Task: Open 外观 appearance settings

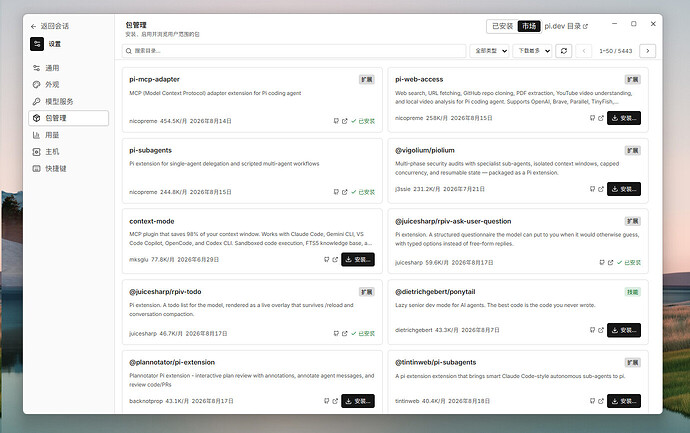Action: tap(68, 84)
